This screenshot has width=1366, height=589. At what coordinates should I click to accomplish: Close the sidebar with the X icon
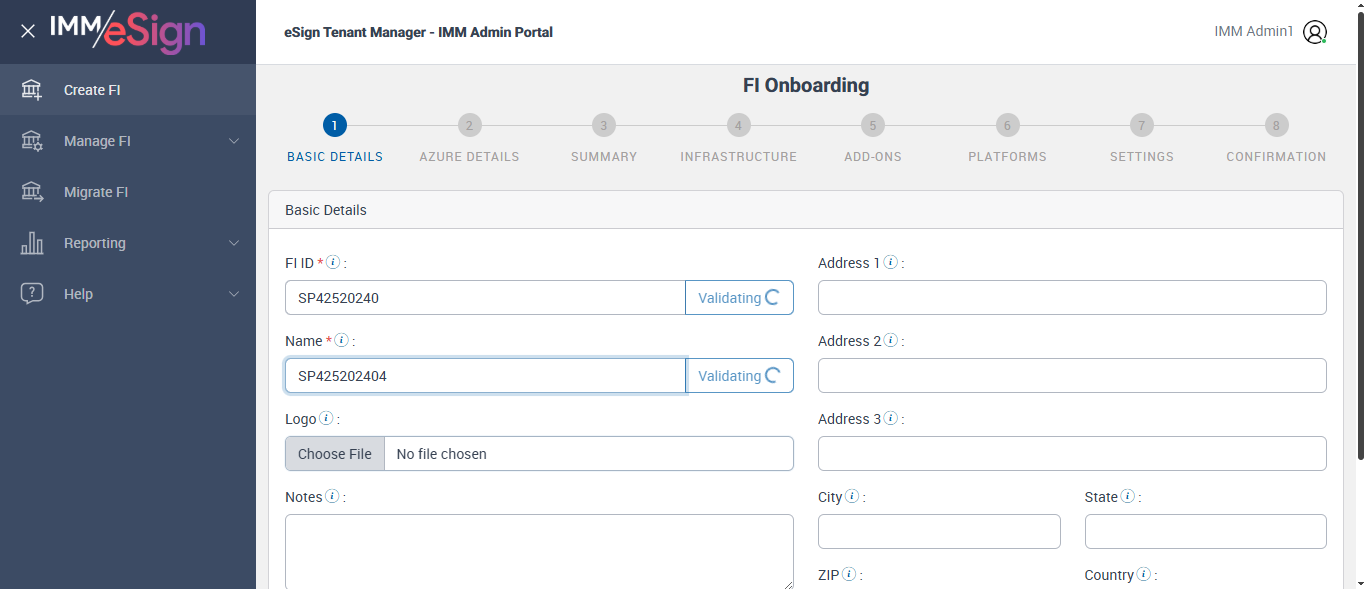[x=28, y=31]
